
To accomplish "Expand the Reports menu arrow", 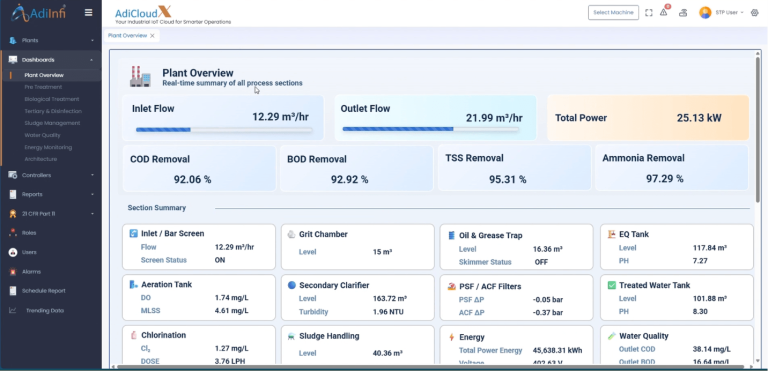I will point(93,195).
